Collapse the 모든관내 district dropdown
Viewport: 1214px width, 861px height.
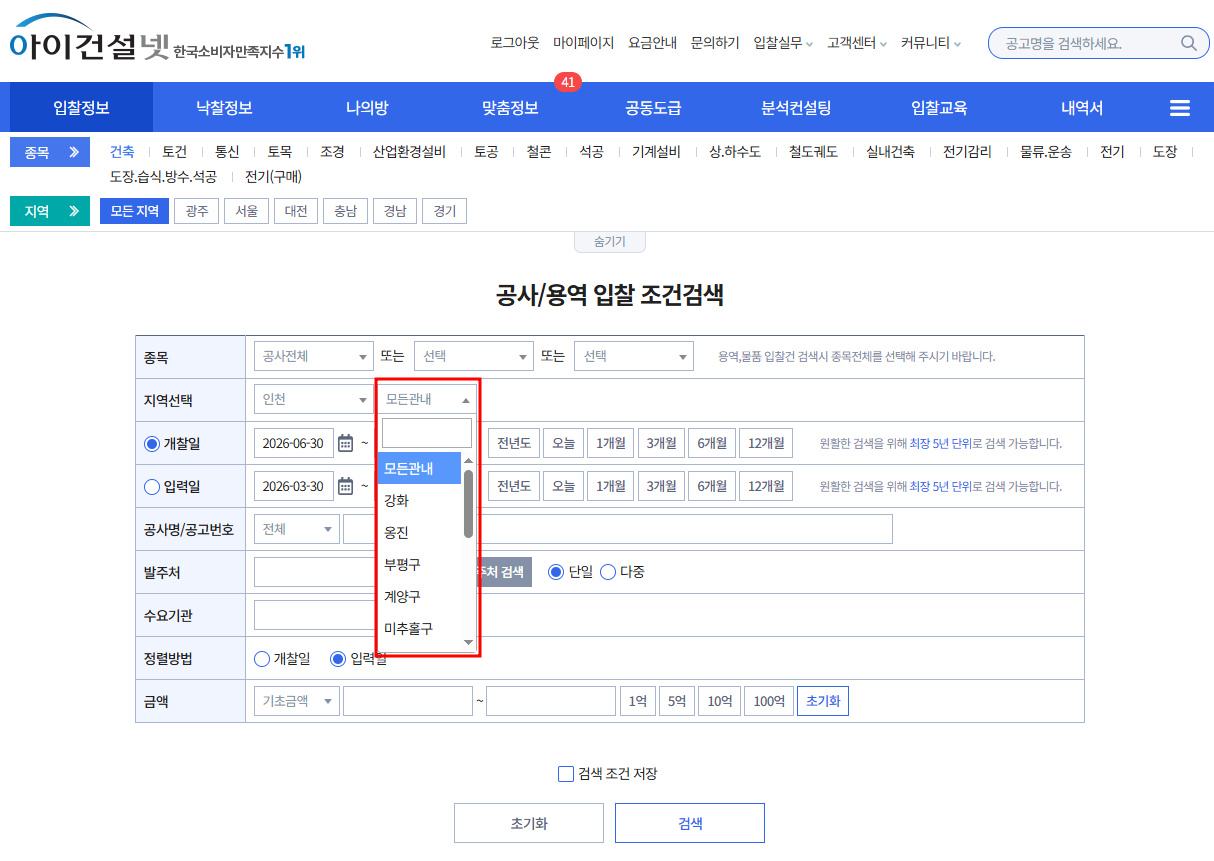tap(427, 399)
